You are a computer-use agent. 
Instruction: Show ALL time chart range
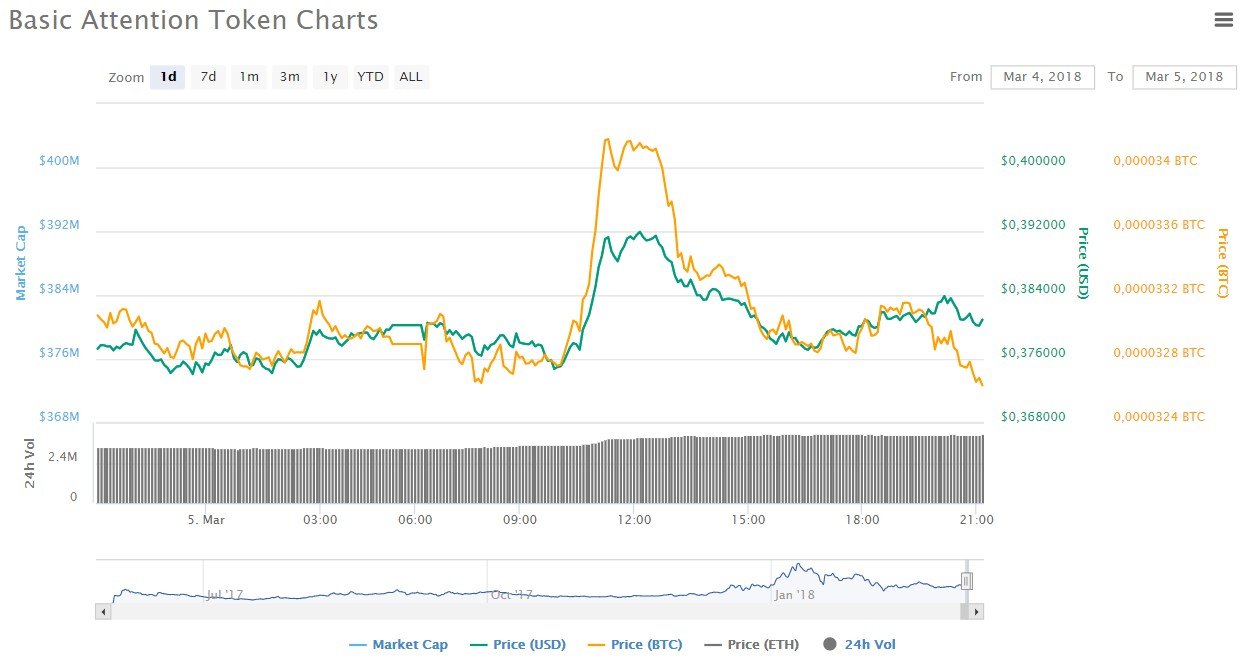coord(411,77)
